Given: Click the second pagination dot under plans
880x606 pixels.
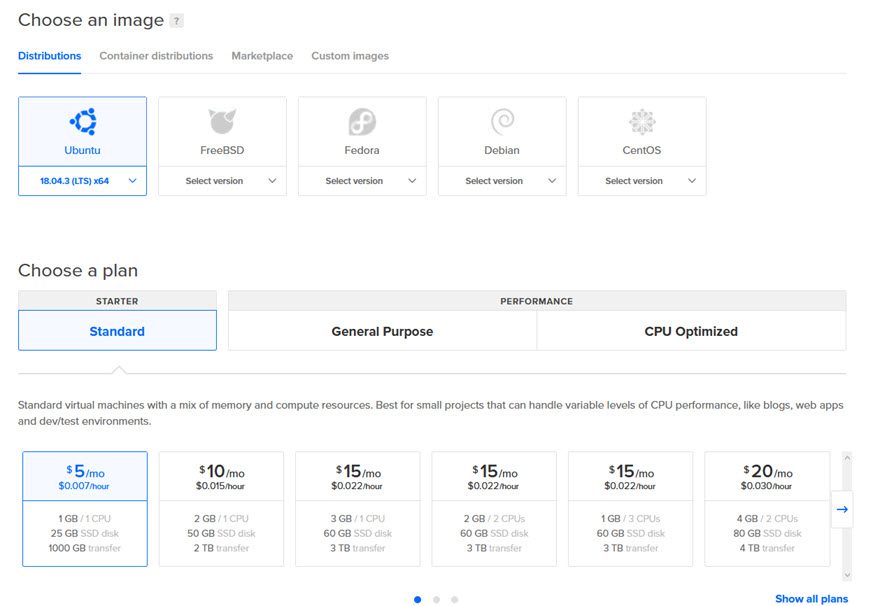Looking at the screenshot, I should click(x=435, y=599).
